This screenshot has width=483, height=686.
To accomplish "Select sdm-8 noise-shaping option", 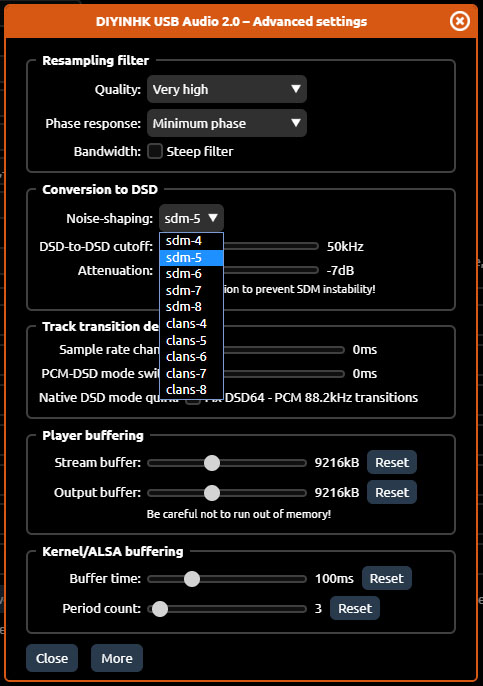I will 192,307.
